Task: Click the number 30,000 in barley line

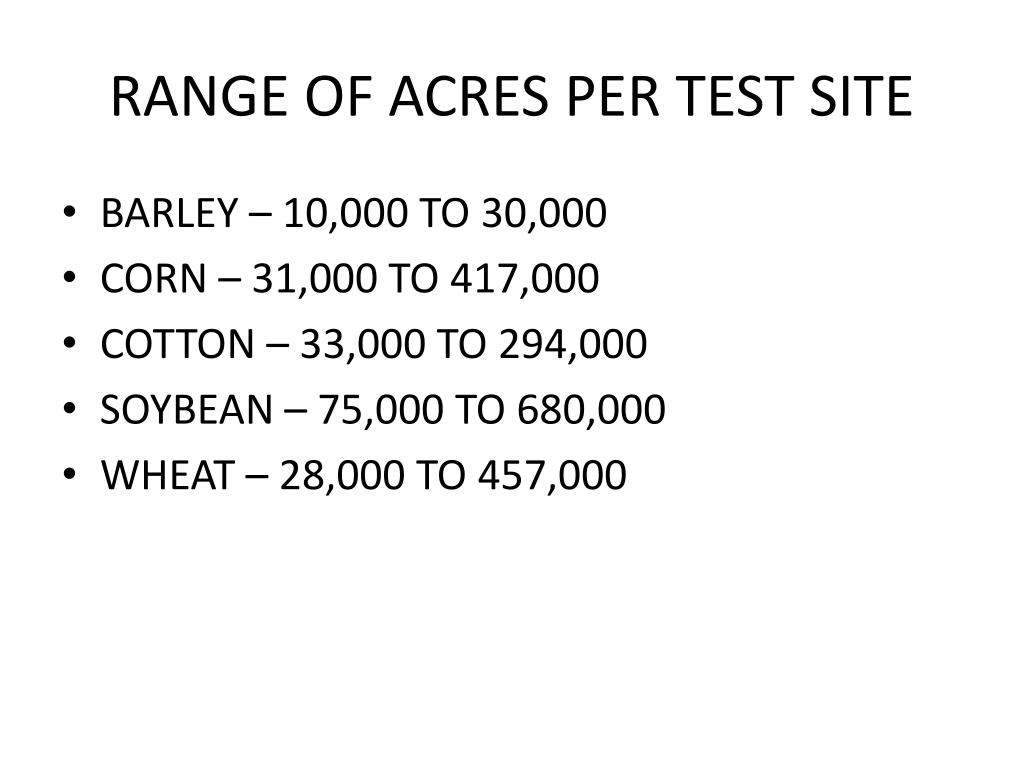Action: pyautogui.click(x=544, y=214)
